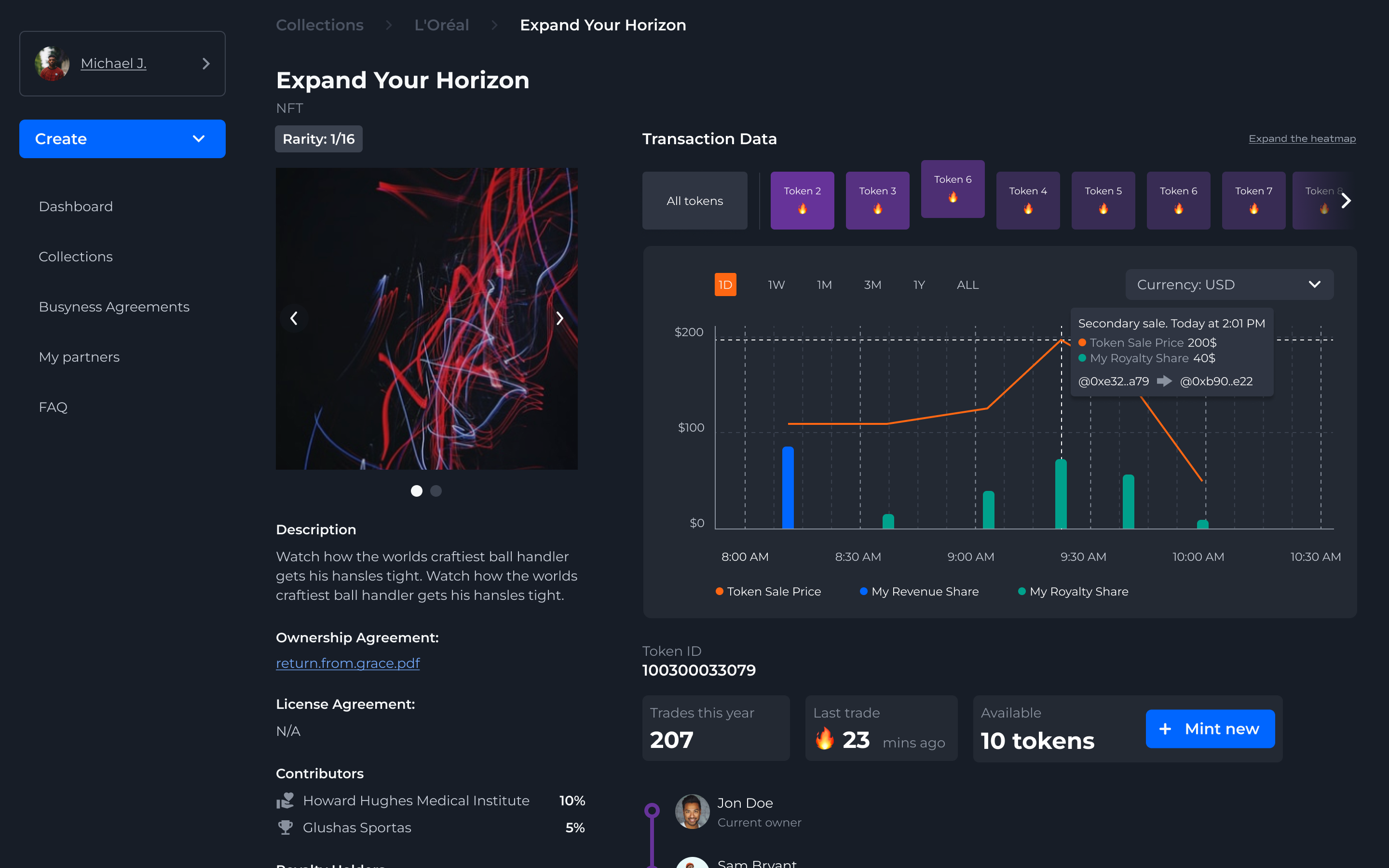Viewport: 1389px width, 868px height.
Task: Switch chart range to 1W
Action: coord(776,285)
